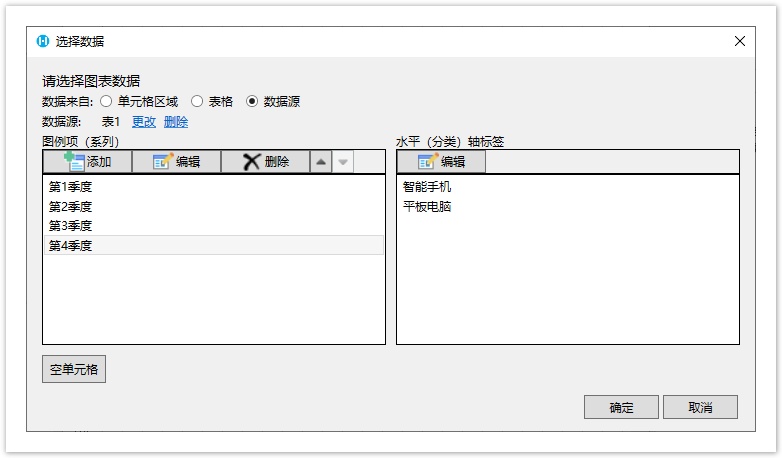This screenshot has width=782, height=458.
Task: Select the 数据源 radio option
Action: pyautogui.click(x=252, y=101)
